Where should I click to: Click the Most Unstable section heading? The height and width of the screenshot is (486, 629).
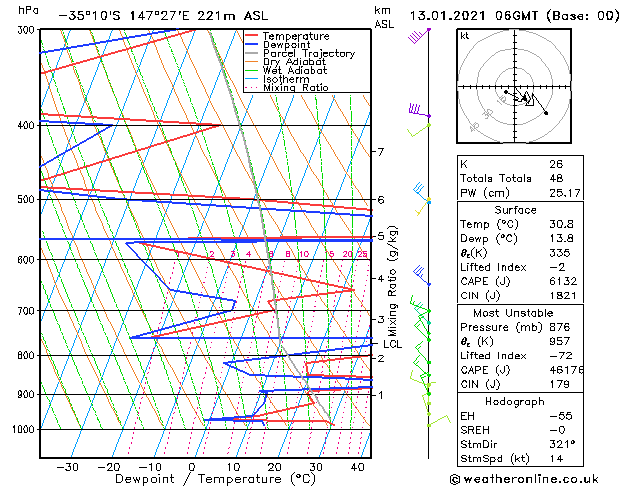pos(513,313)
